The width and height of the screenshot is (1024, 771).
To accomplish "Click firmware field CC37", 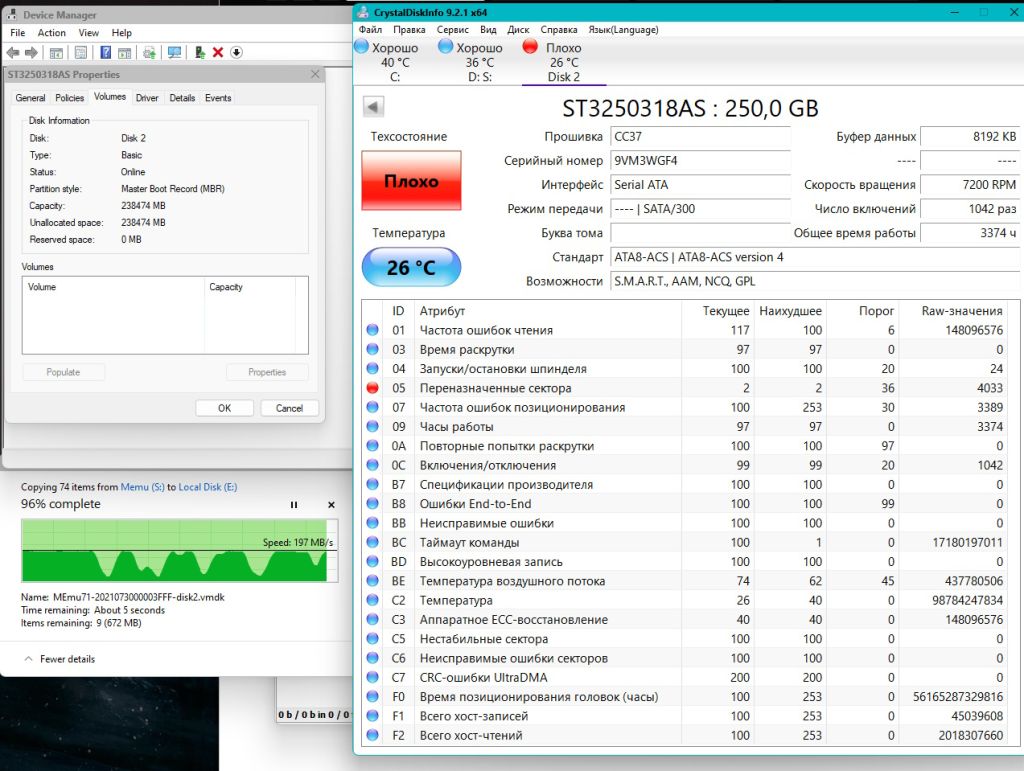I will click(700, 136).
